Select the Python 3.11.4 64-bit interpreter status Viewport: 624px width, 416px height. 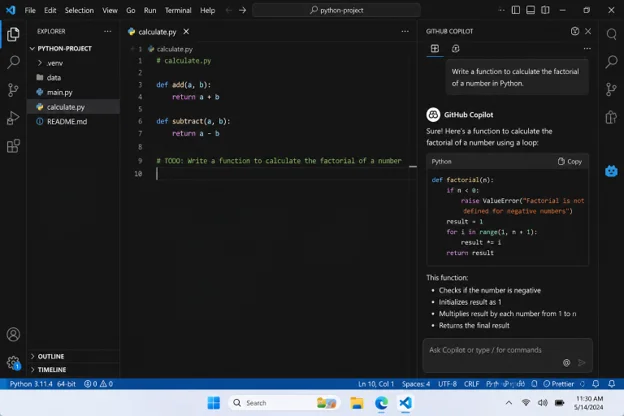pyautogui.click(x=43, y=384)
